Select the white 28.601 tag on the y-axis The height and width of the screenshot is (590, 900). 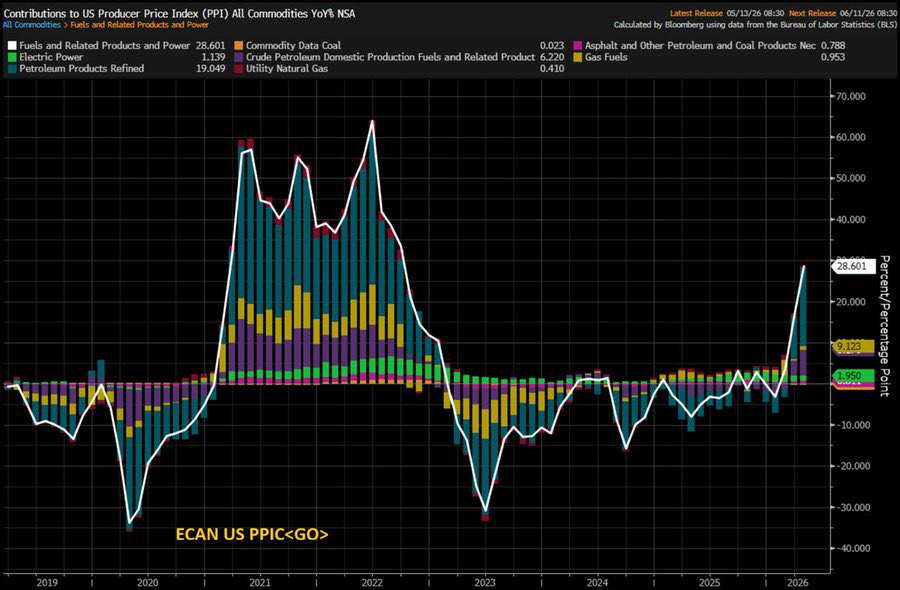tap(854, 266)
